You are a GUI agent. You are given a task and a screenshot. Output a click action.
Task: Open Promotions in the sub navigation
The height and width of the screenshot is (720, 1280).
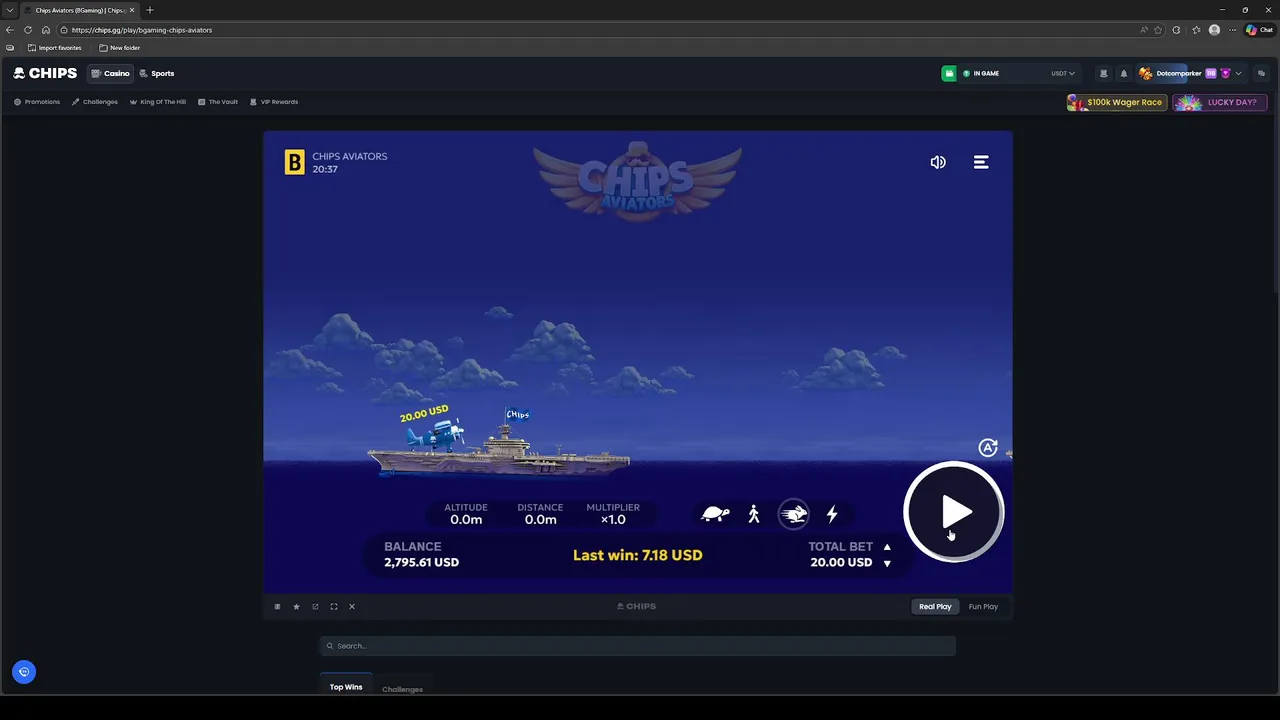pos(37,102)
